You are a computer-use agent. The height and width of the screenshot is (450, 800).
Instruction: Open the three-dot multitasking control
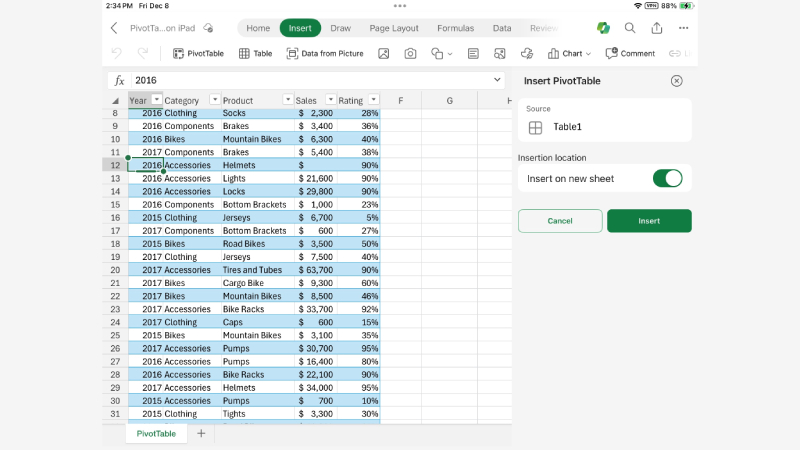400,6
